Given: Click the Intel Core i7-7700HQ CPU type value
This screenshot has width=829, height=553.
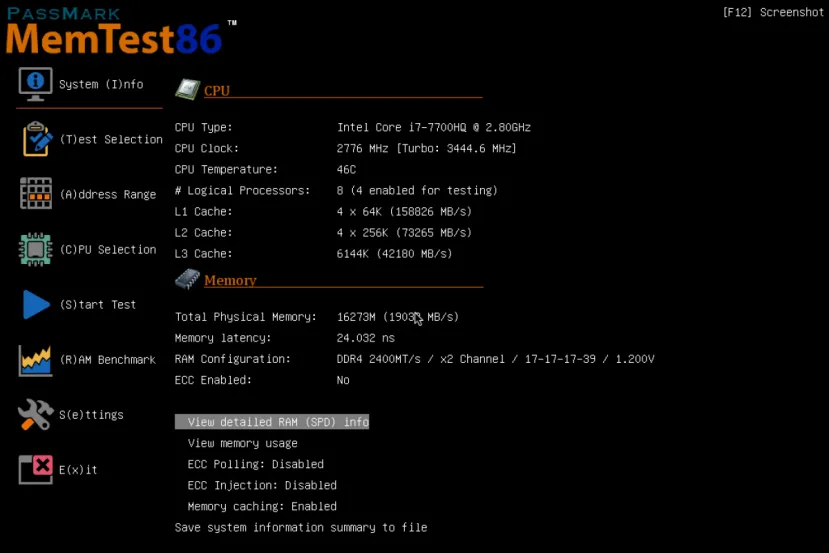Looking at the screenshot, I should coord(434,127).
